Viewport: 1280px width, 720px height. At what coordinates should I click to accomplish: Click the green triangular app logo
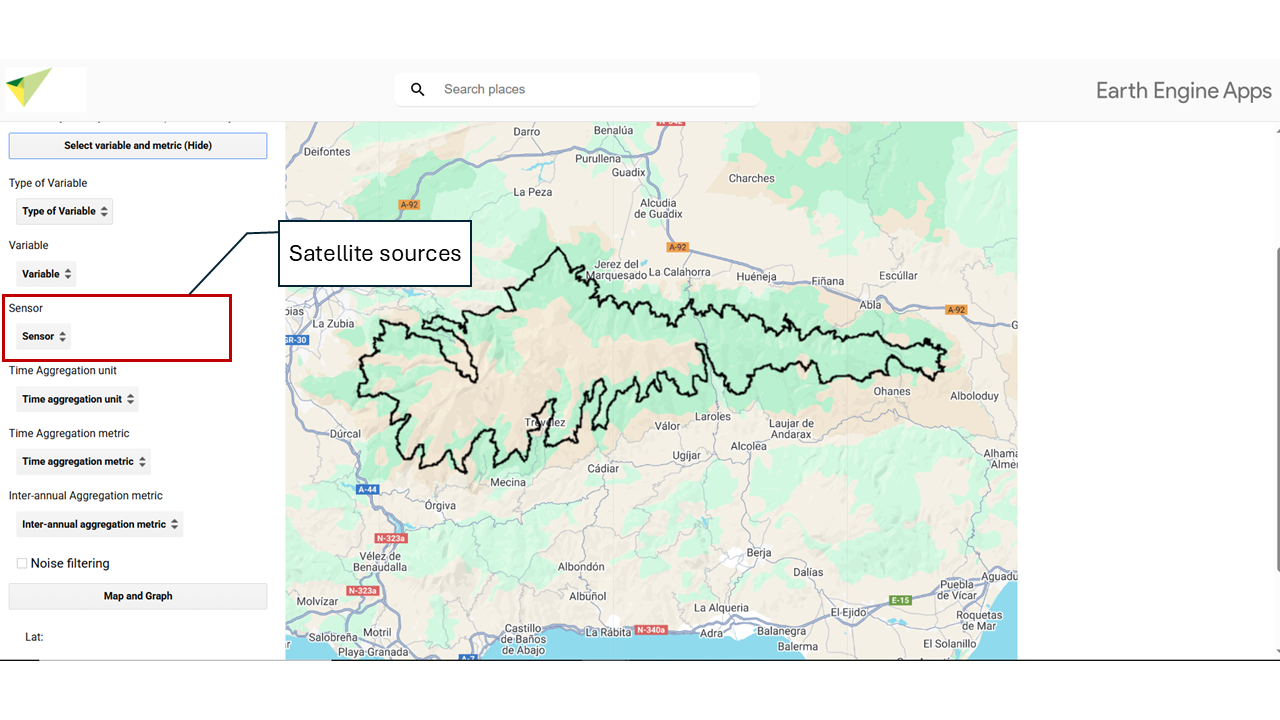(28, 87)
